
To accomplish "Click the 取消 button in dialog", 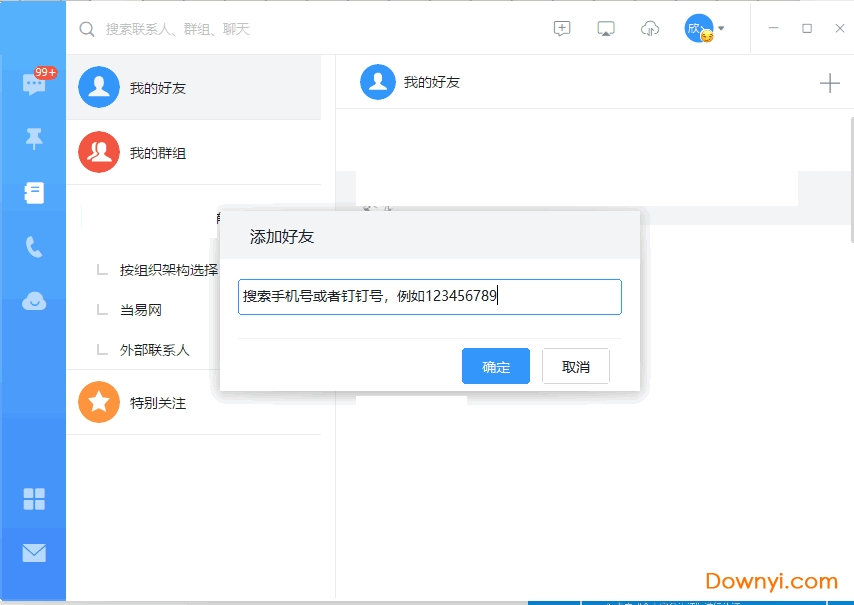I will point(576,367).
